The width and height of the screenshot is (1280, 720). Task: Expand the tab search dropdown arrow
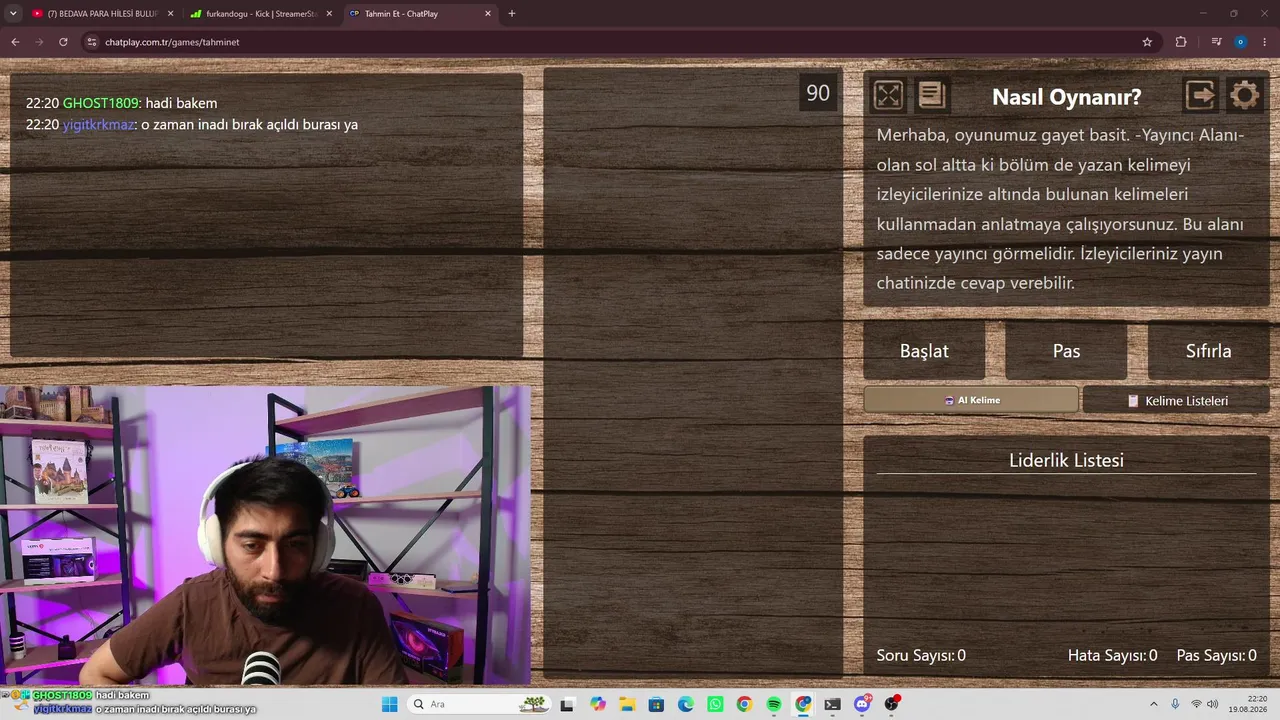pyautogui.click(x=13, y=14)
